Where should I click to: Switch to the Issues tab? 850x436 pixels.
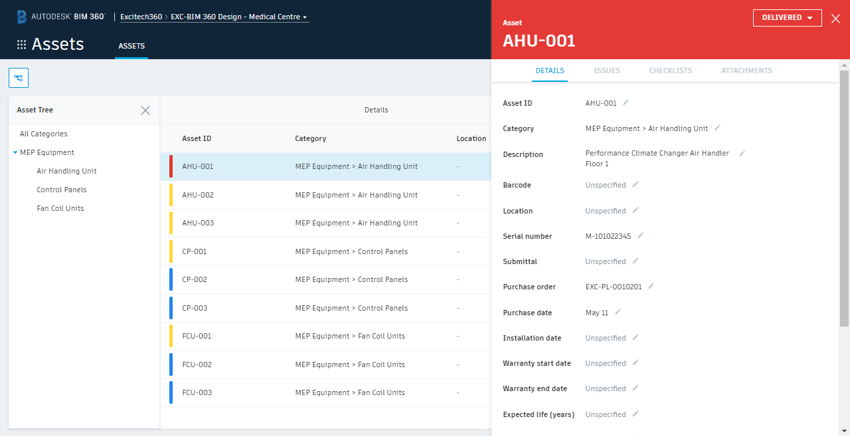(x=606, y=71)
